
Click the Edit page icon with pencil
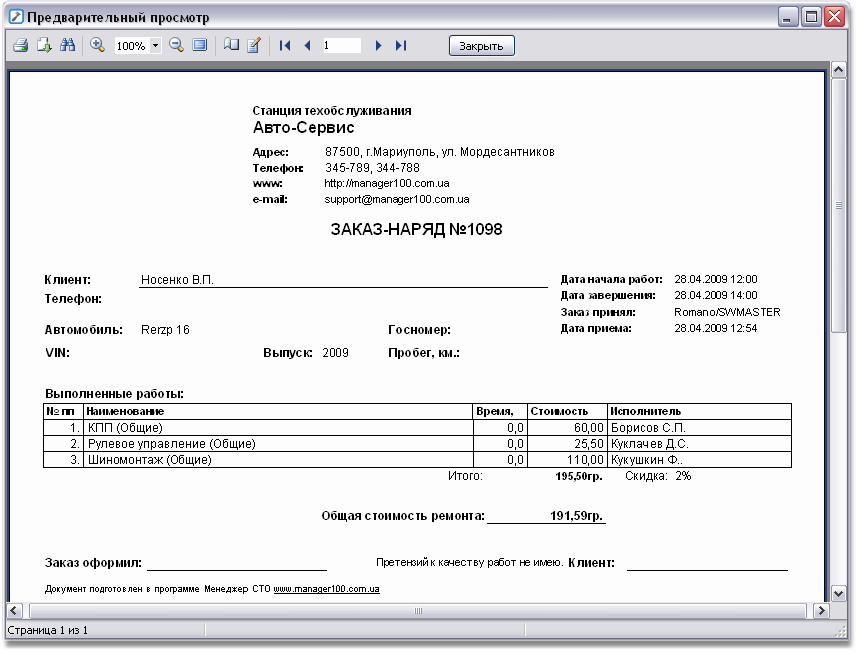254,46
